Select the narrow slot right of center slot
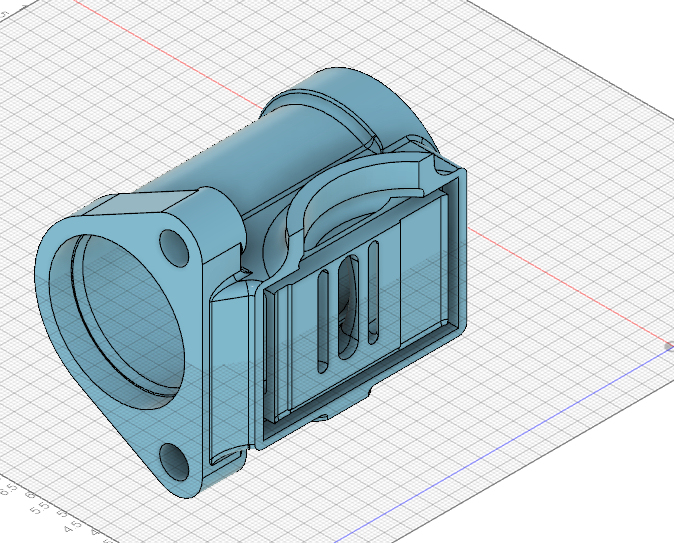The image size is (674, 543). pyautogui.click(x=374, y=292)
